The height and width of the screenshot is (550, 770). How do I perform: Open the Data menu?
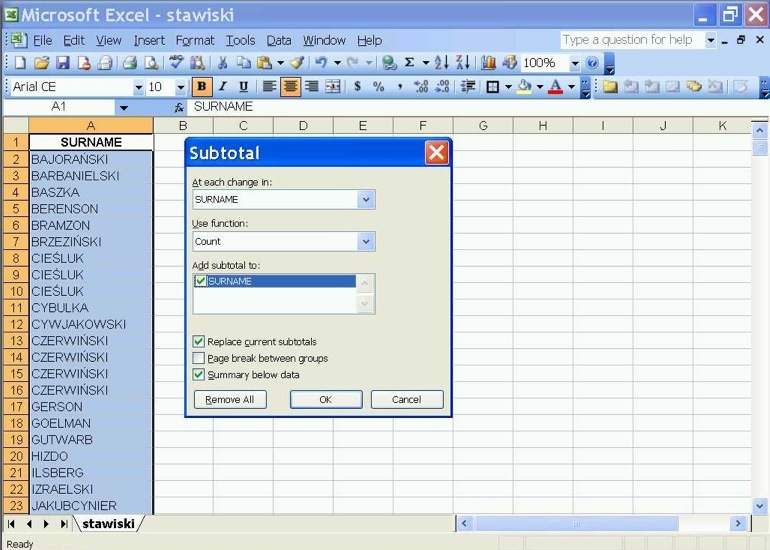pyautogui.click(x=279, y=40)
